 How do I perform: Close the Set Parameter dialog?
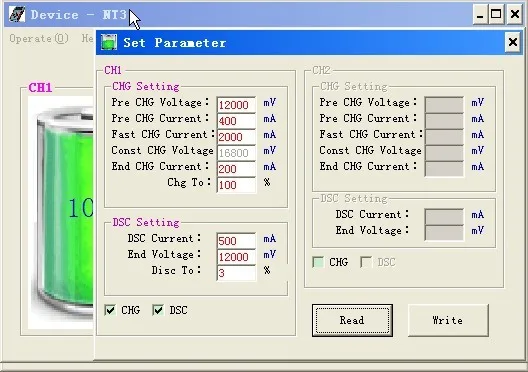point(513,42)
